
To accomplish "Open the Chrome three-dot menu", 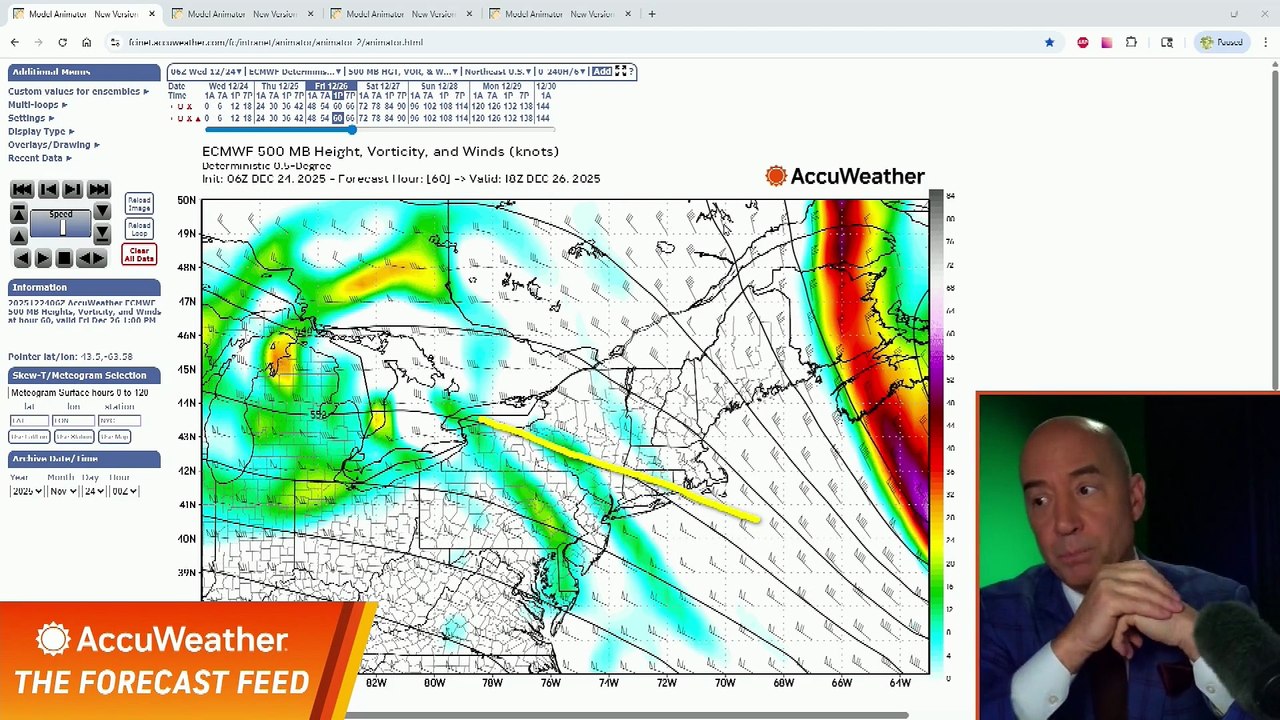I will pos(1265,42).
